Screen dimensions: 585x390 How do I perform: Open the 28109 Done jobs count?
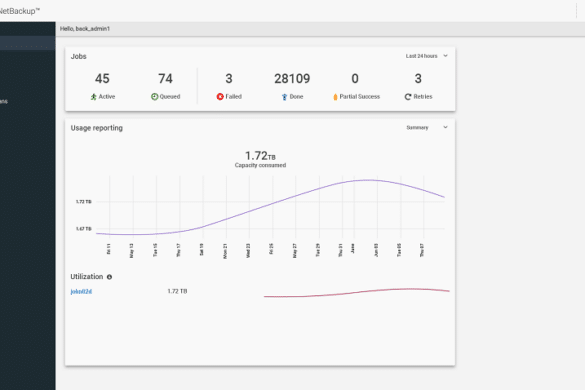[x=292, y=79]
